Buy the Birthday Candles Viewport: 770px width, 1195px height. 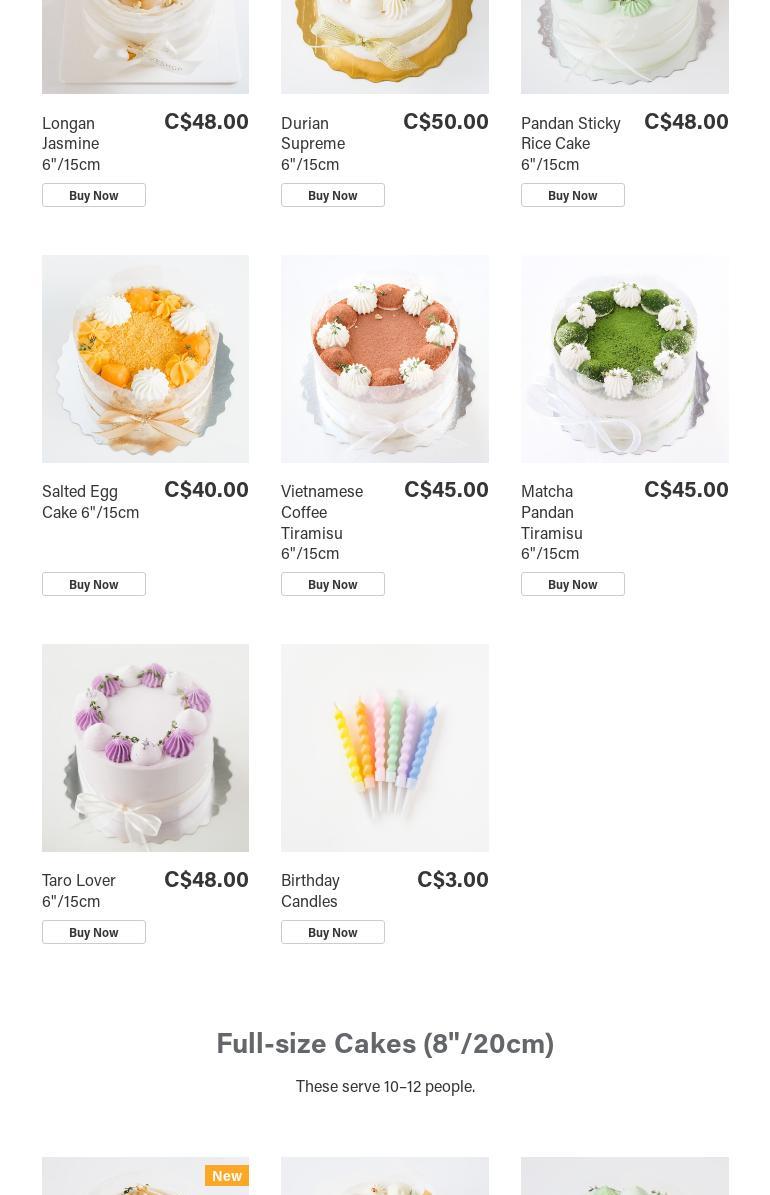pyautogui.click(x=332, y=932)
